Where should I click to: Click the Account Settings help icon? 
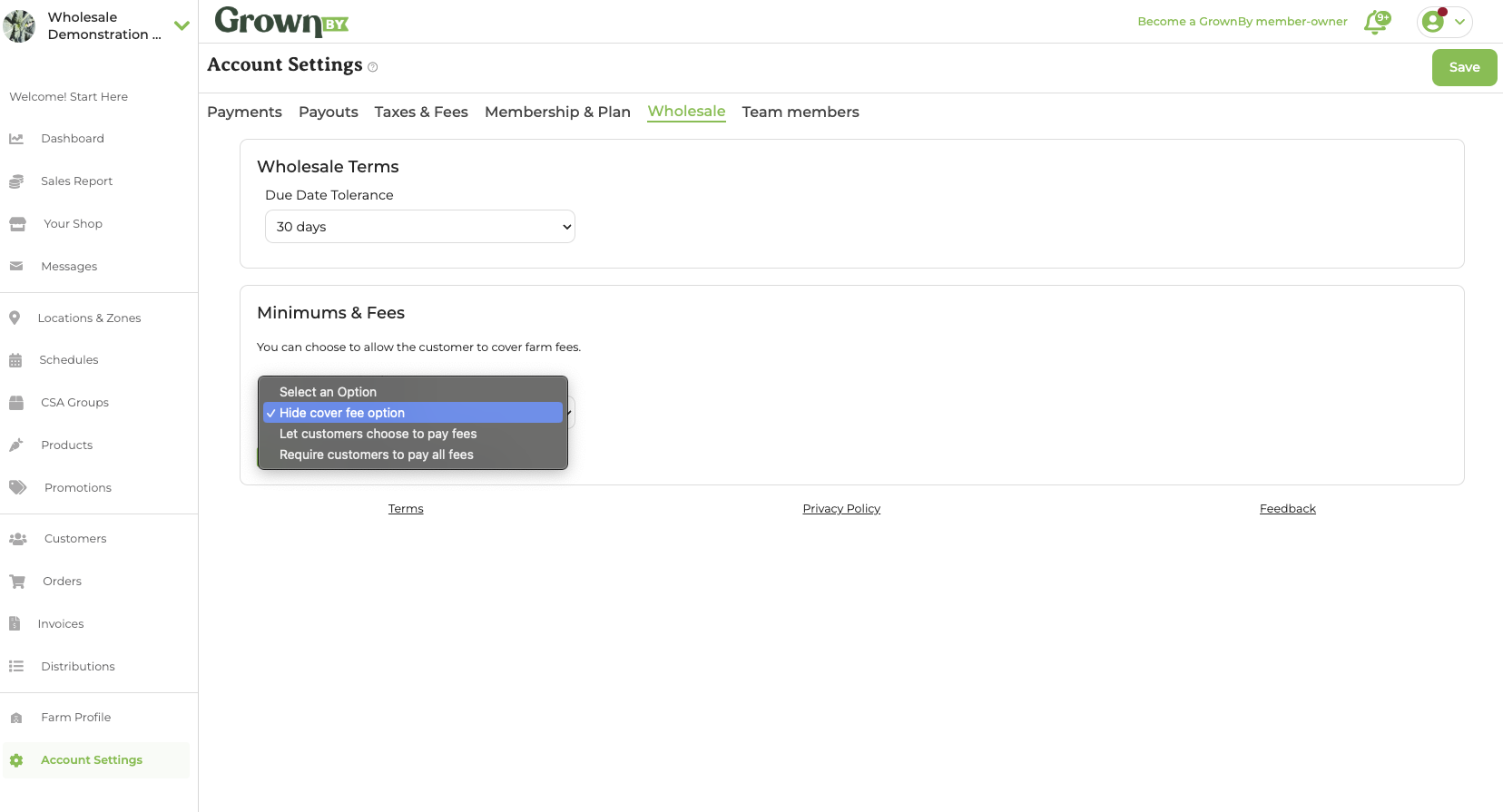point(373,67)
